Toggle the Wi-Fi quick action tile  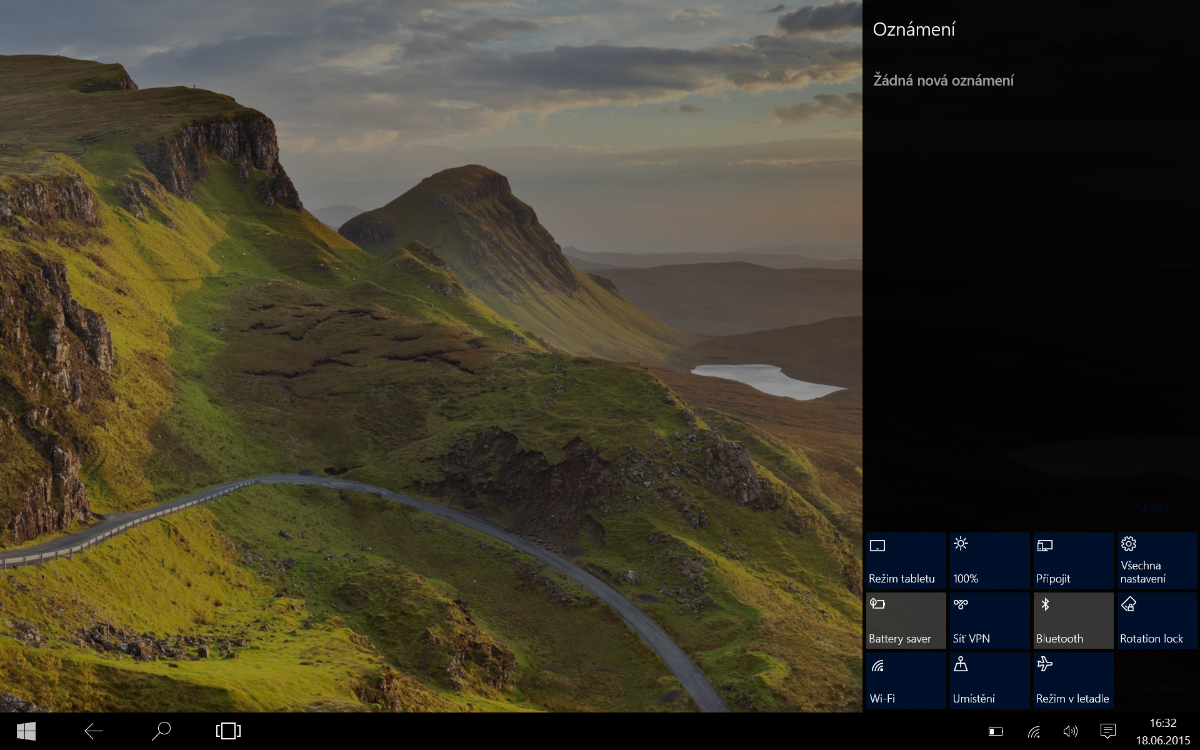click(x=905, y=681)
